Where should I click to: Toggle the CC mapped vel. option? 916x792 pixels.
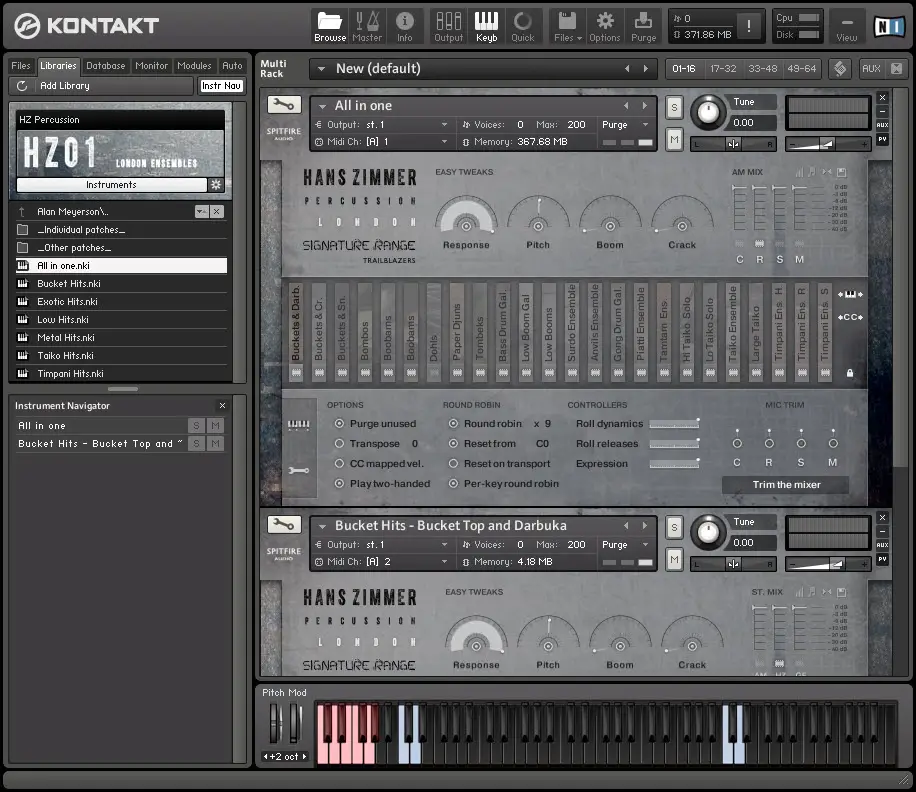click(340, 464)
